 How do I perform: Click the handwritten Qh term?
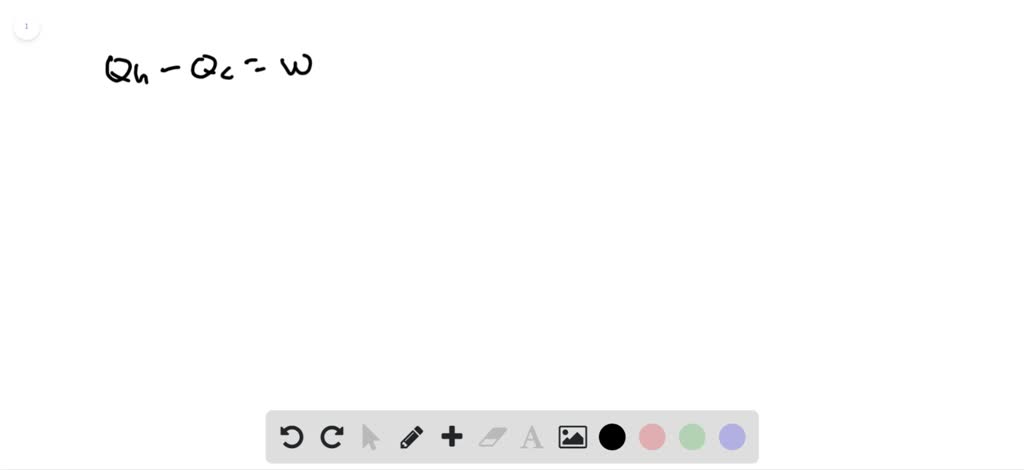pos(127,69)
